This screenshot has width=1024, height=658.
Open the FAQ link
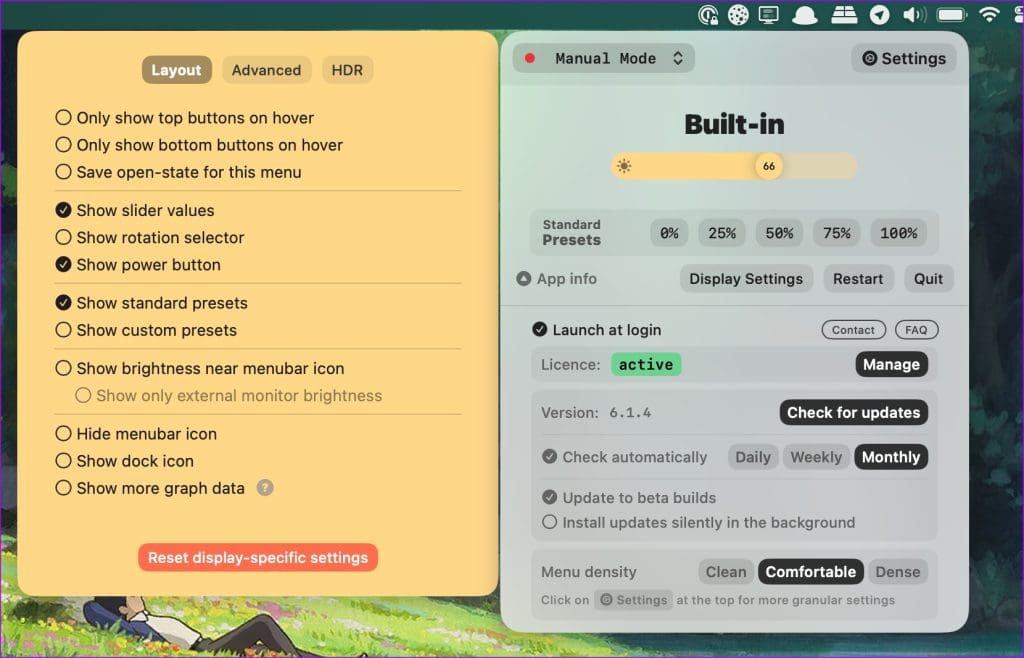[916, 330]
